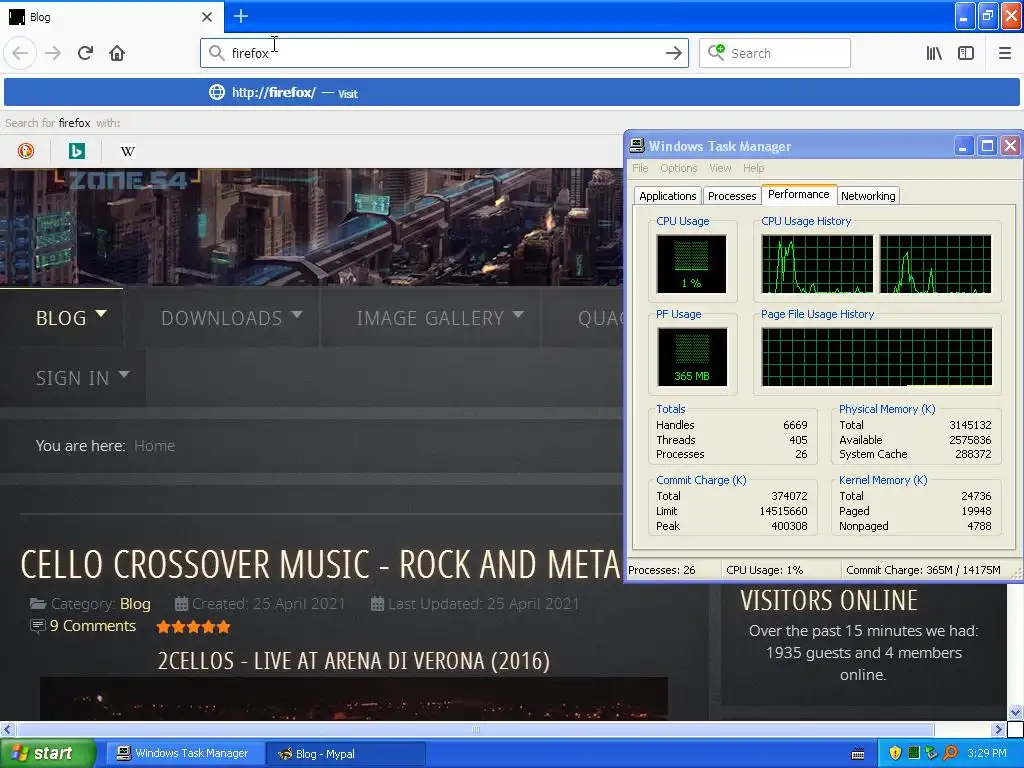Open the Library bookshelf icon

click(x=934, y=53)
